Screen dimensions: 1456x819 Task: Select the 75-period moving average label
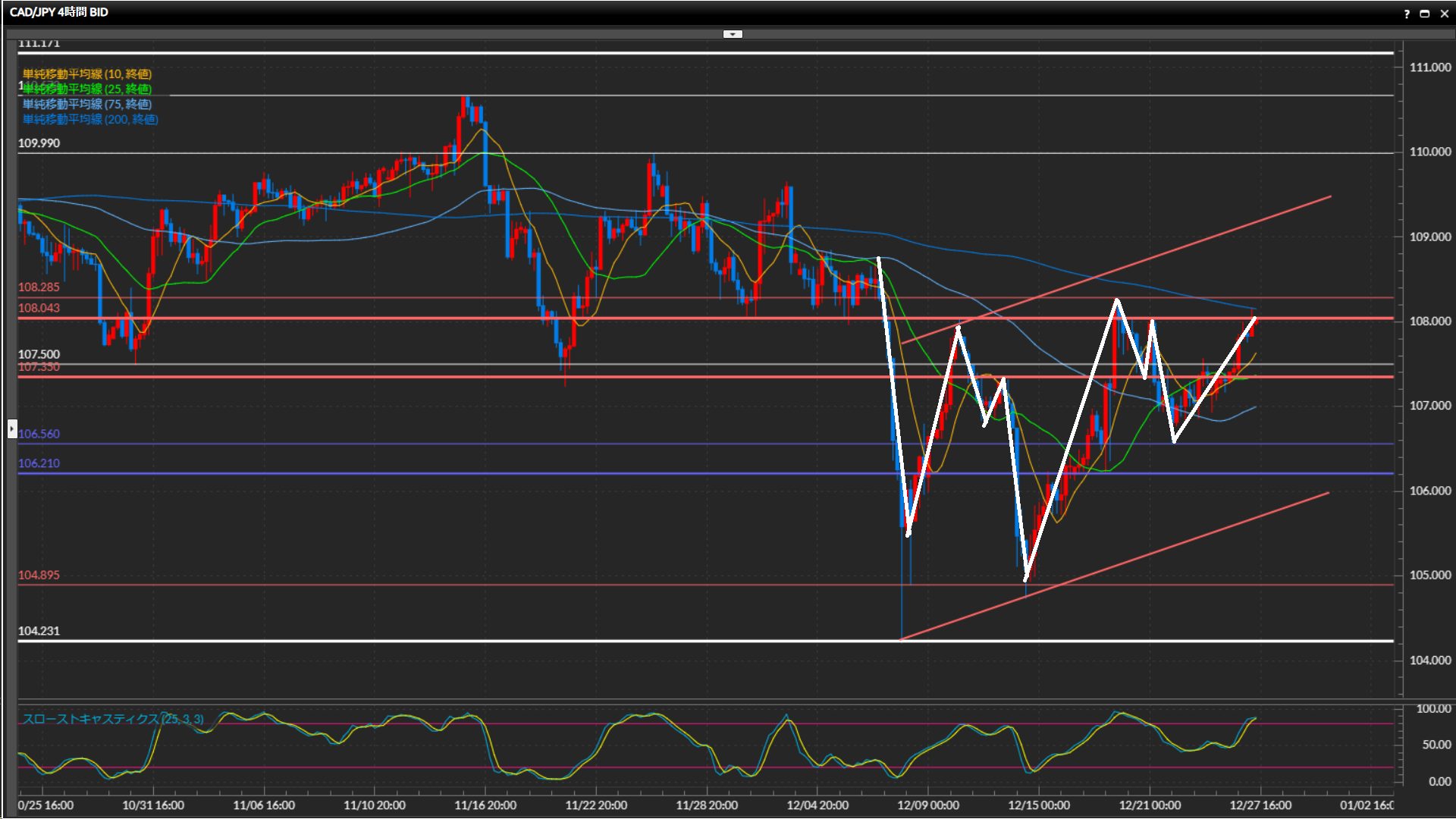pos(86,104)
